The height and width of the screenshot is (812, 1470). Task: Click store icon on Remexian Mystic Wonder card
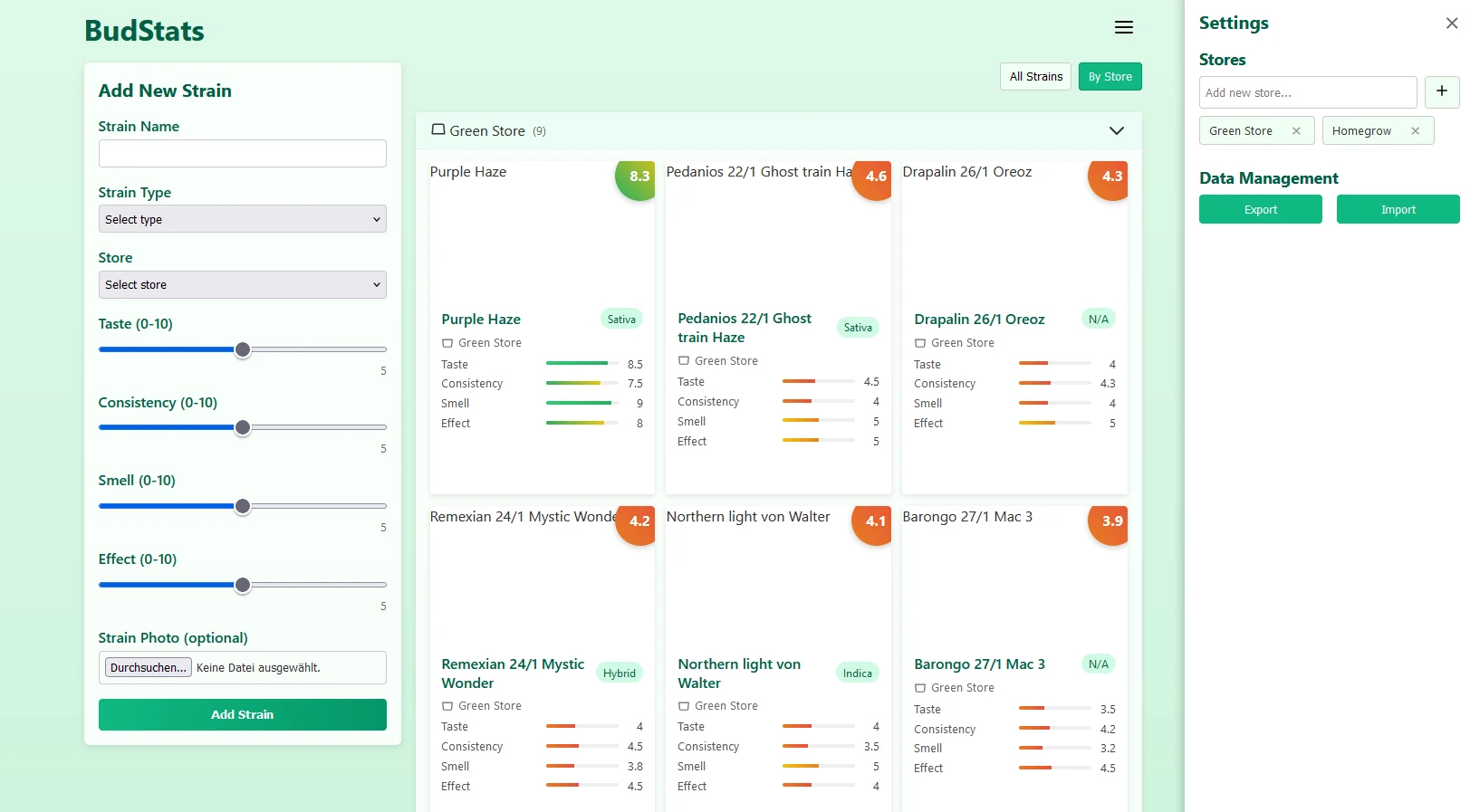[x=447, y=706]
